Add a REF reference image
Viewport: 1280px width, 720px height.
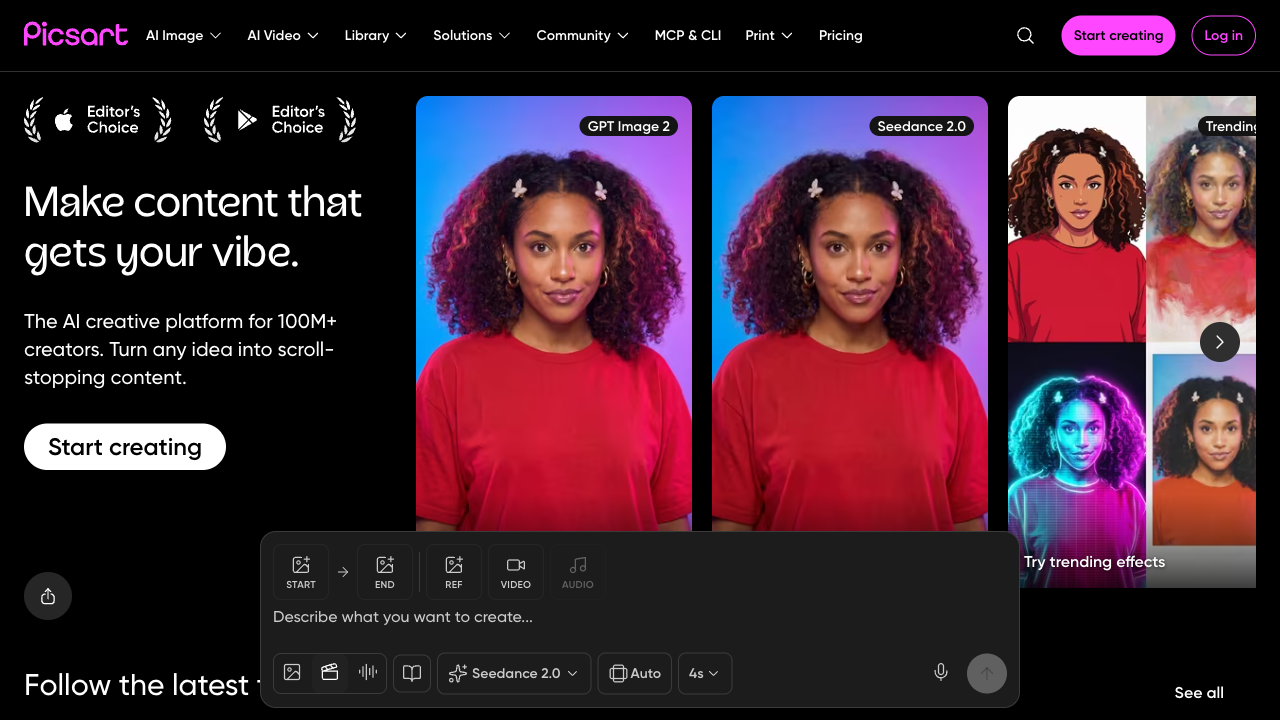point(454,572)
